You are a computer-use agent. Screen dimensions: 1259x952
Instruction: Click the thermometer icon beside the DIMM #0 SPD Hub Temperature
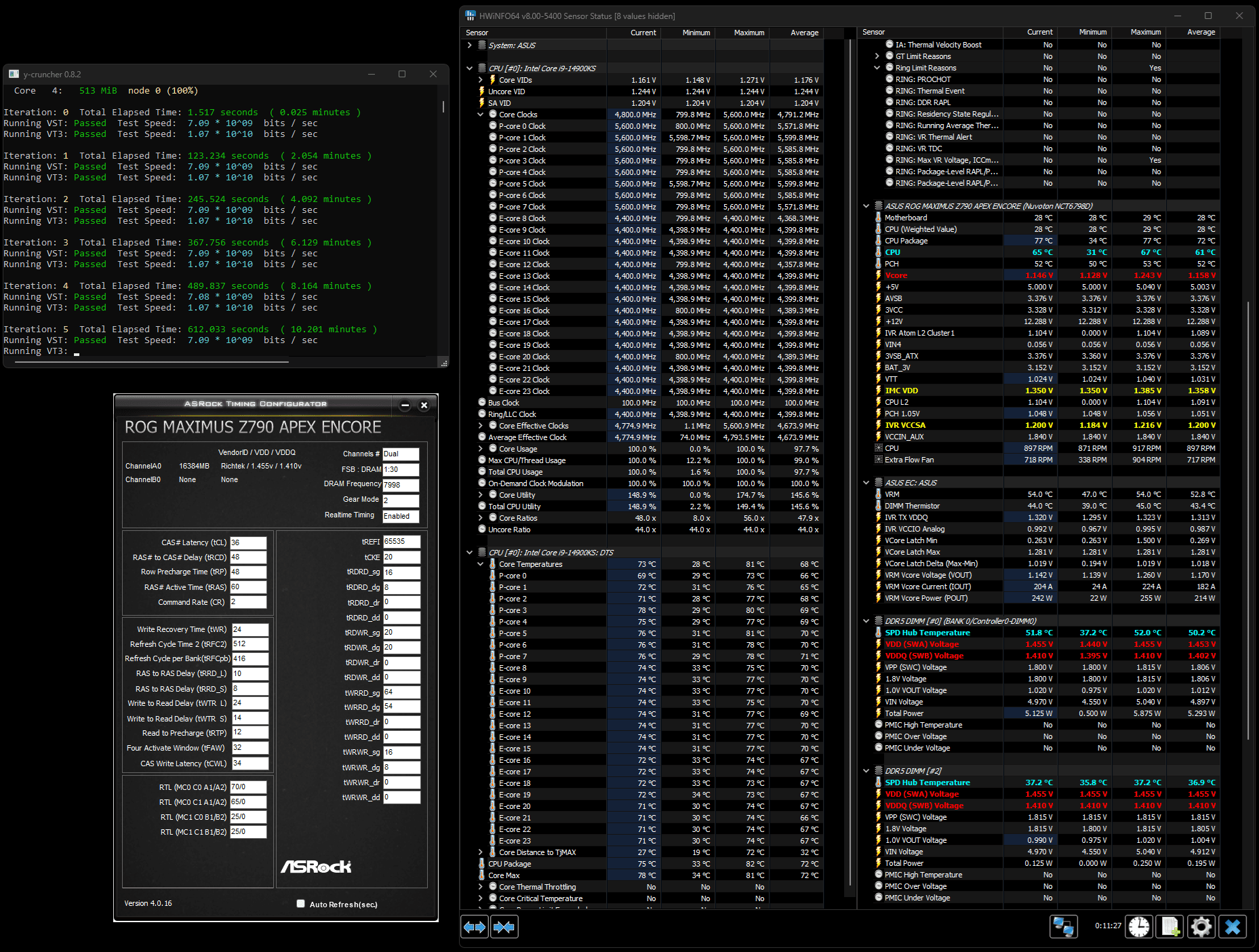coord(878,633)
